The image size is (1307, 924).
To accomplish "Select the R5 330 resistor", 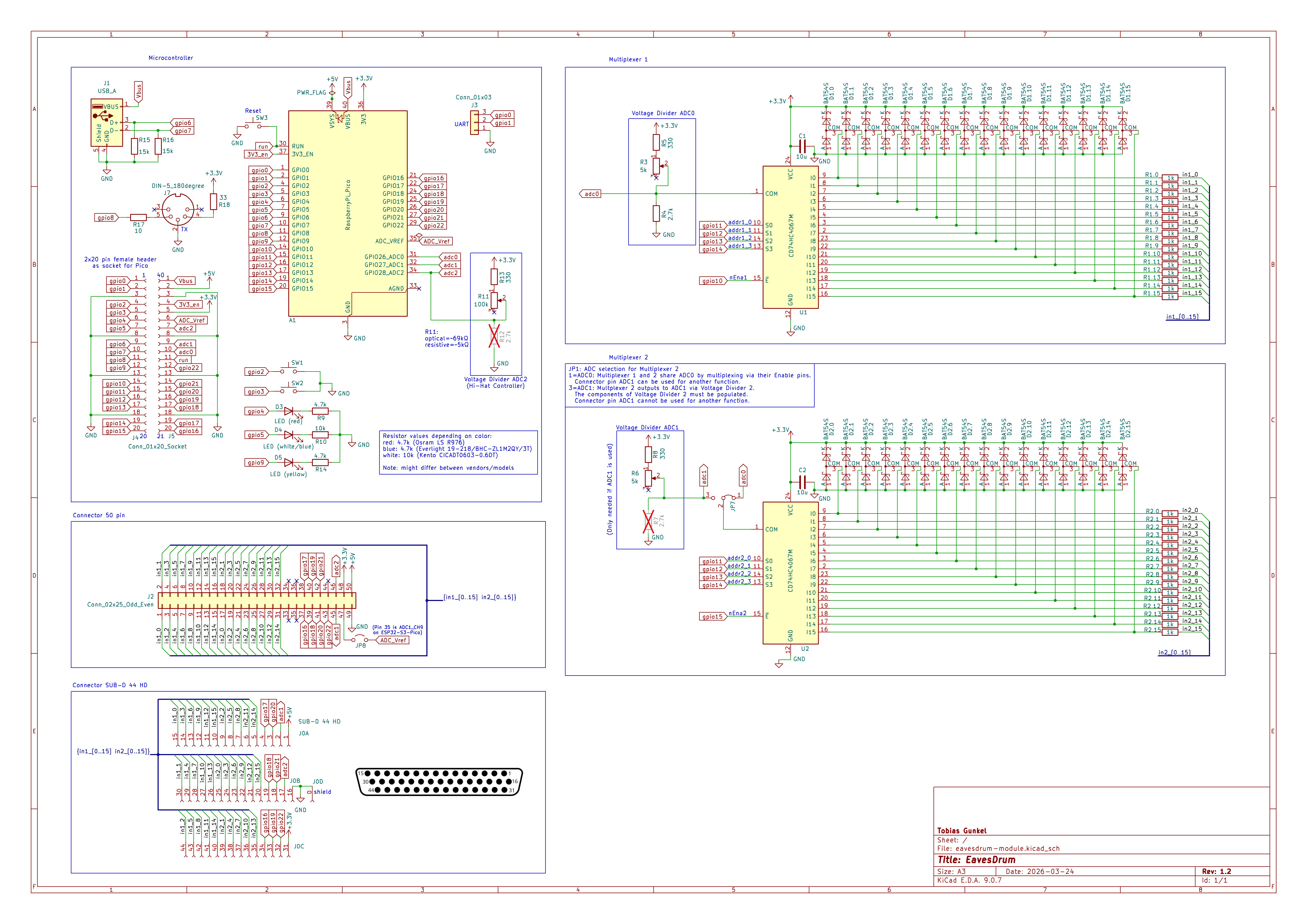I will click(656, 142).
